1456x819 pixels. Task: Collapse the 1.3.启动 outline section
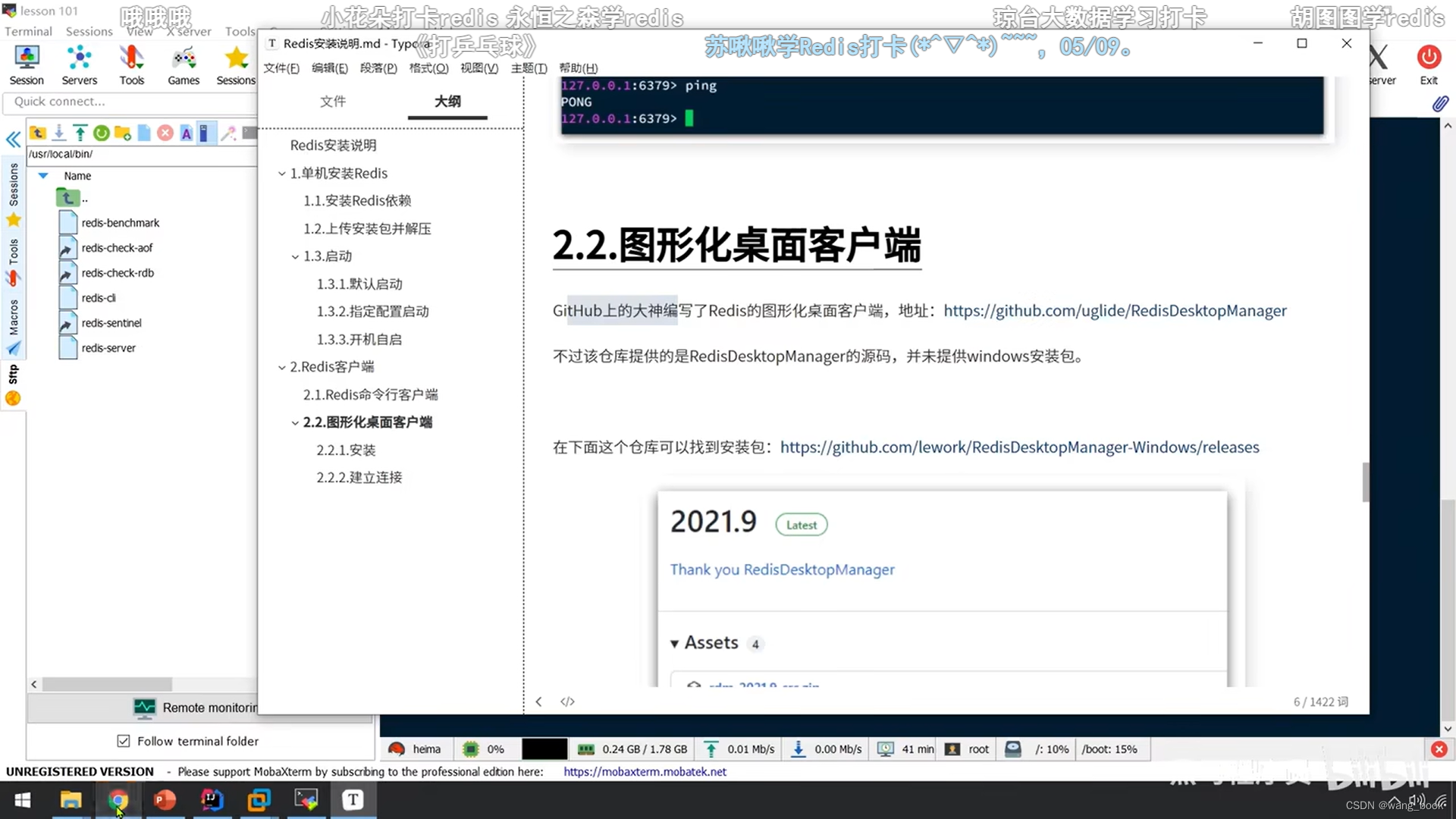point(296,256)
